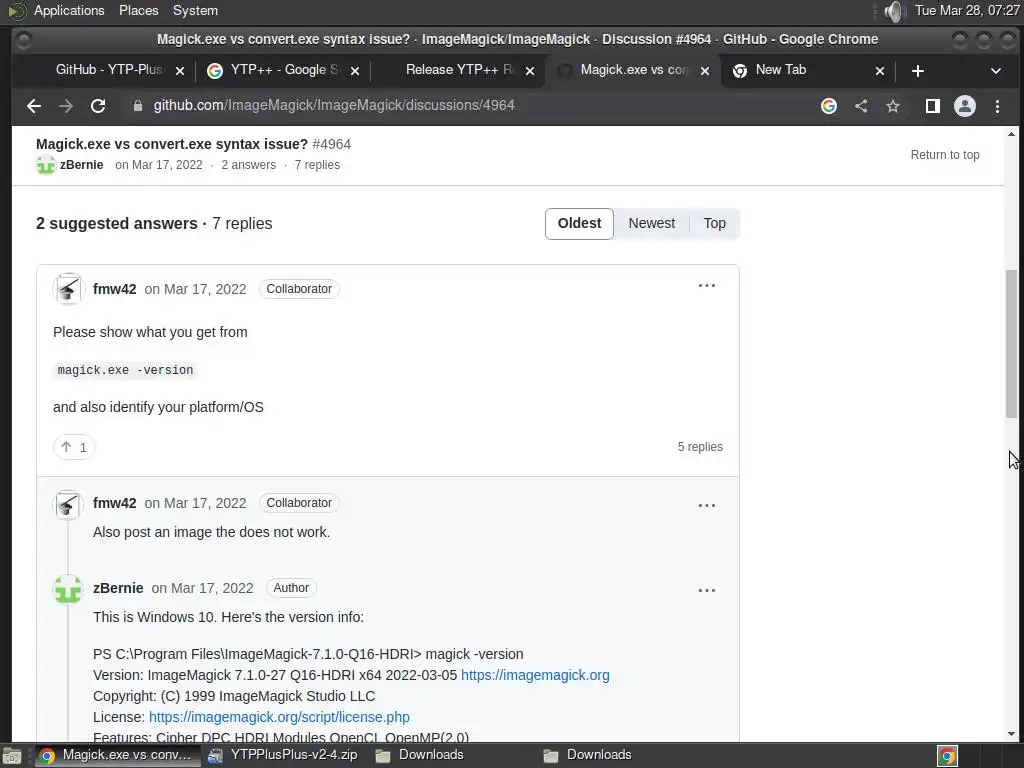This screenshot has height=768, width=1024.
Task: Click scrollbar up arrow
Action: coord(1012,135)
